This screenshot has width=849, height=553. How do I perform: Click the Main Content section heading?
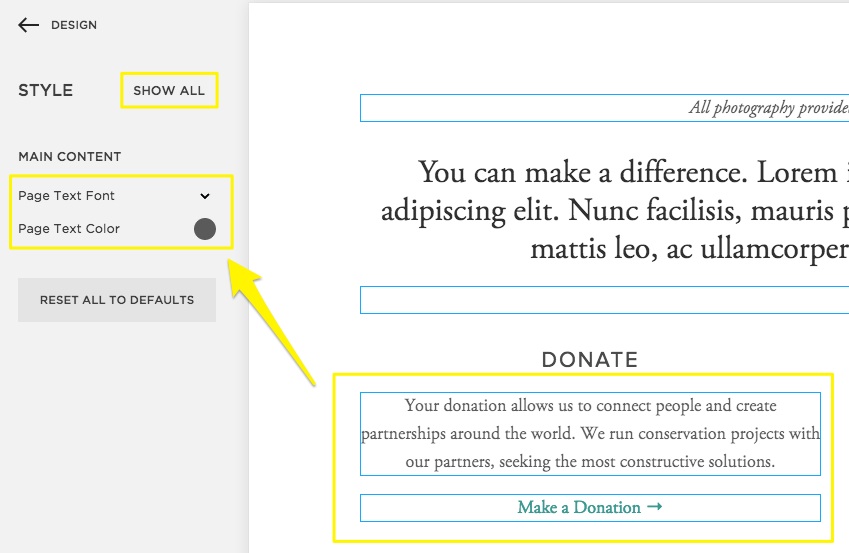(x=70, y=157)
